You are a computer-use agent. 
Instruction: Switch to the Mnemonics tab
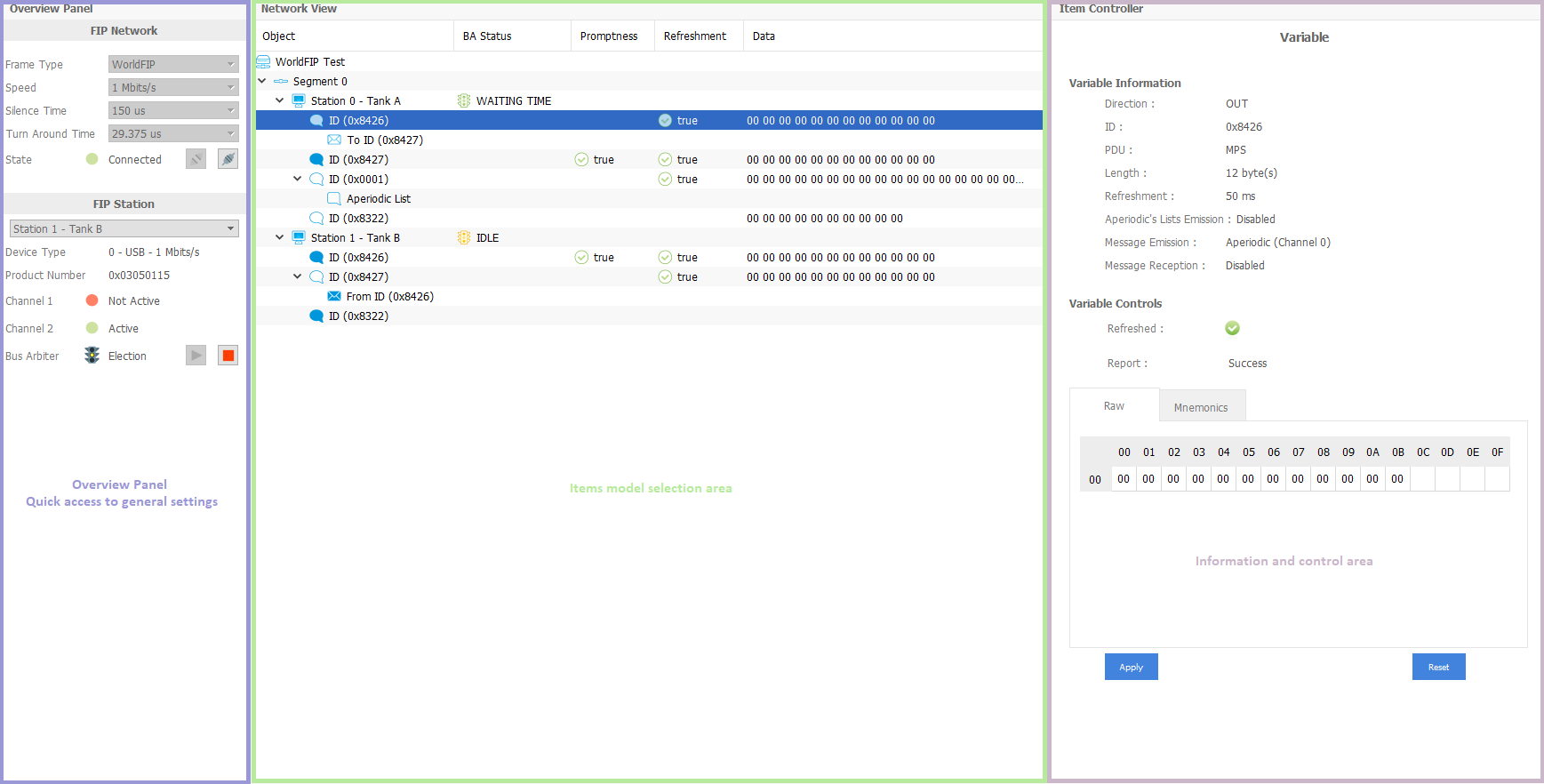point(1200,407)
